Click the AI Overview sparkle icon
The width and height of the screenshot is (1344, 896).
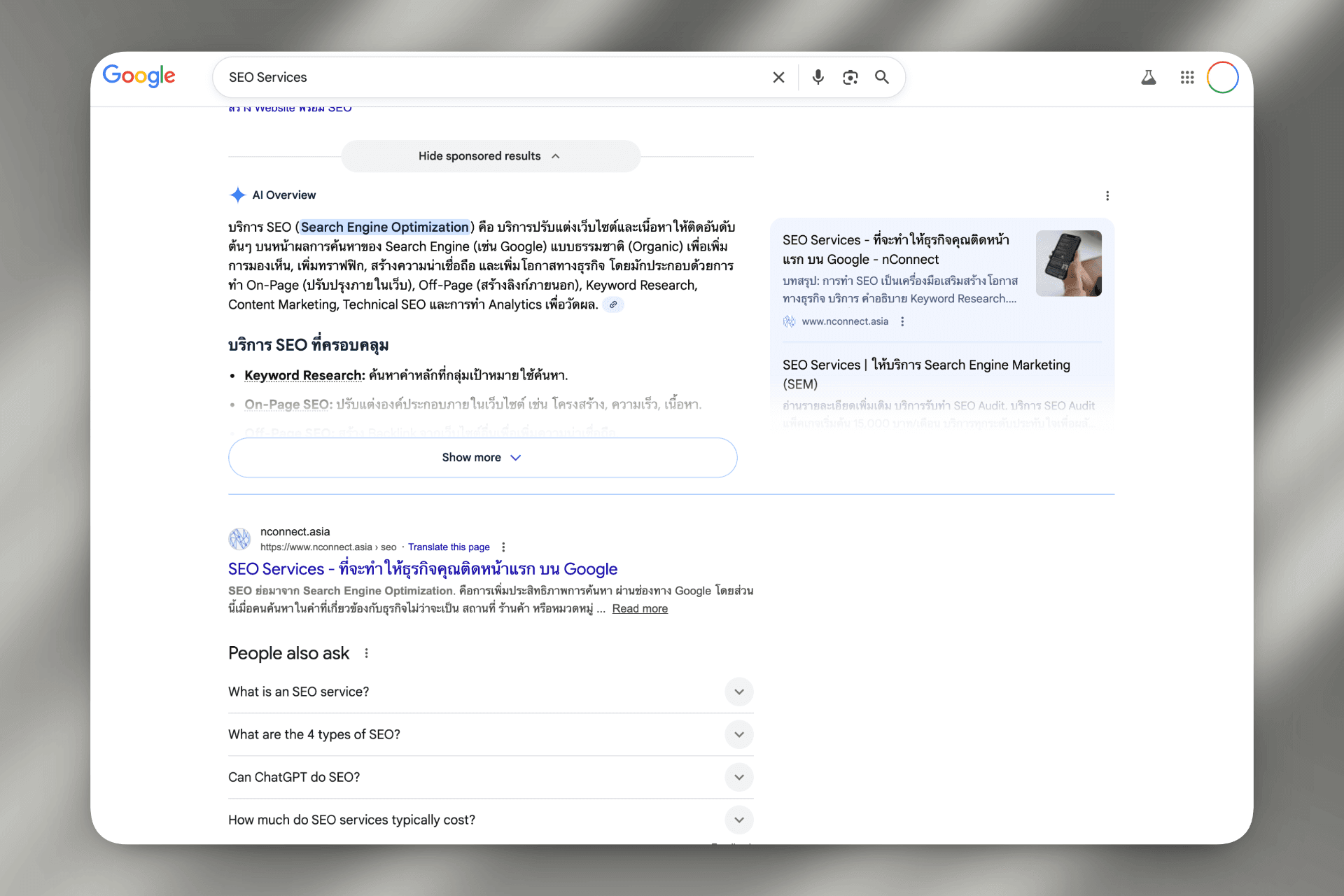[x=237, y=195]
